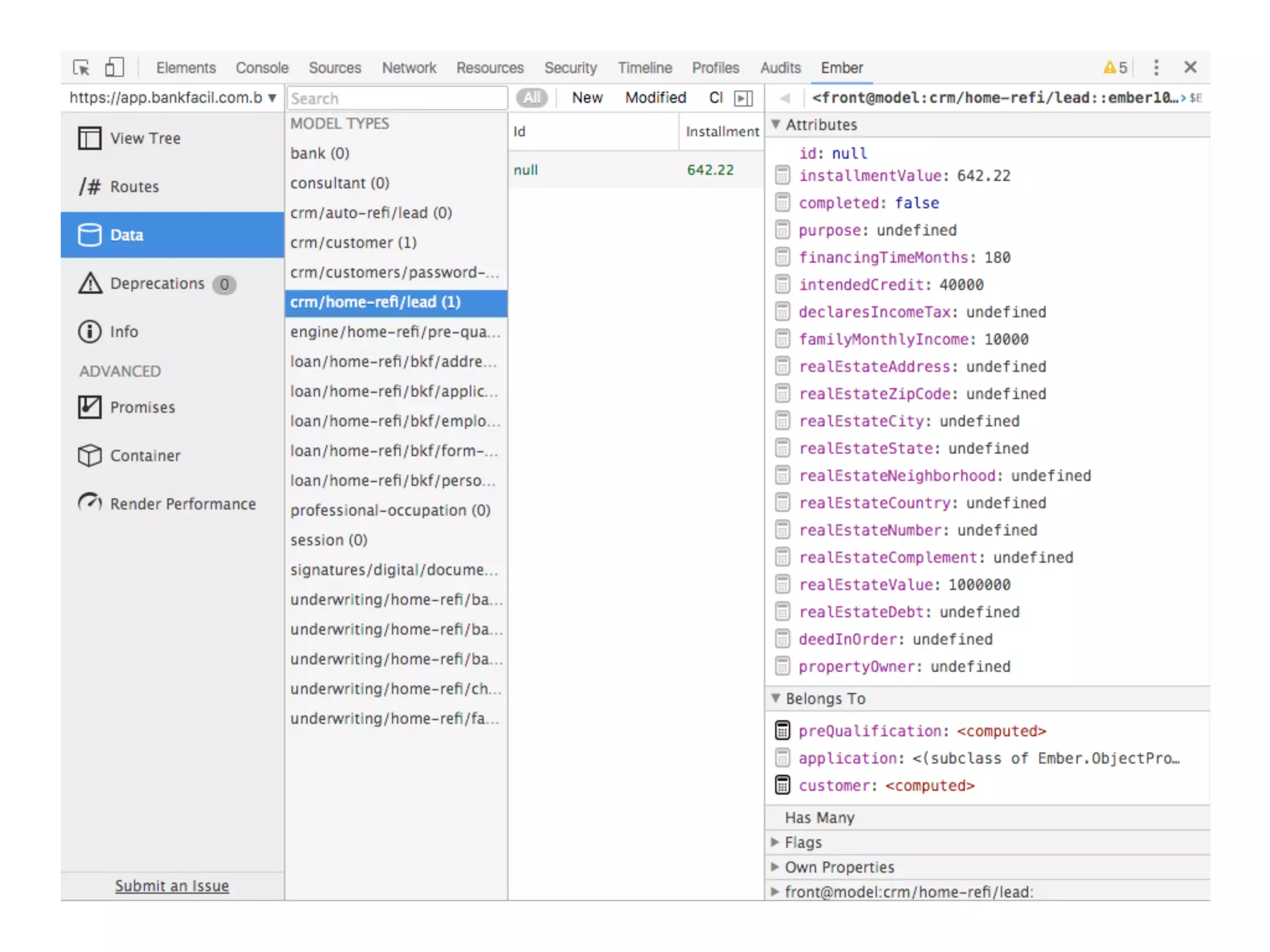Collapse the Attributes section
Image resolution: width=1270 pixels, height=952 pixels.
776,125
